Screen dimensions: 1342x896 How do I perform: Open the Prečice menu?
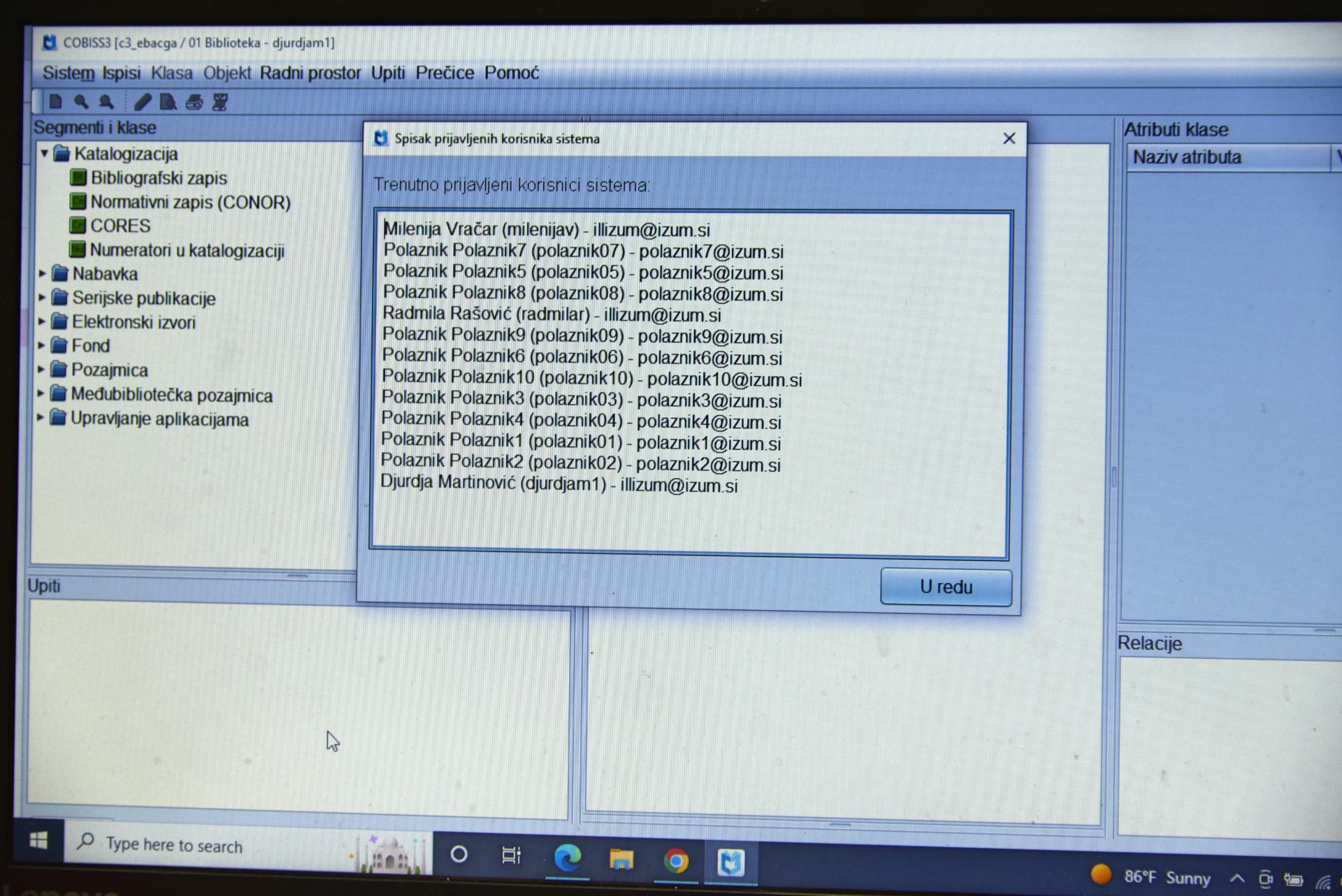[445, 73]
